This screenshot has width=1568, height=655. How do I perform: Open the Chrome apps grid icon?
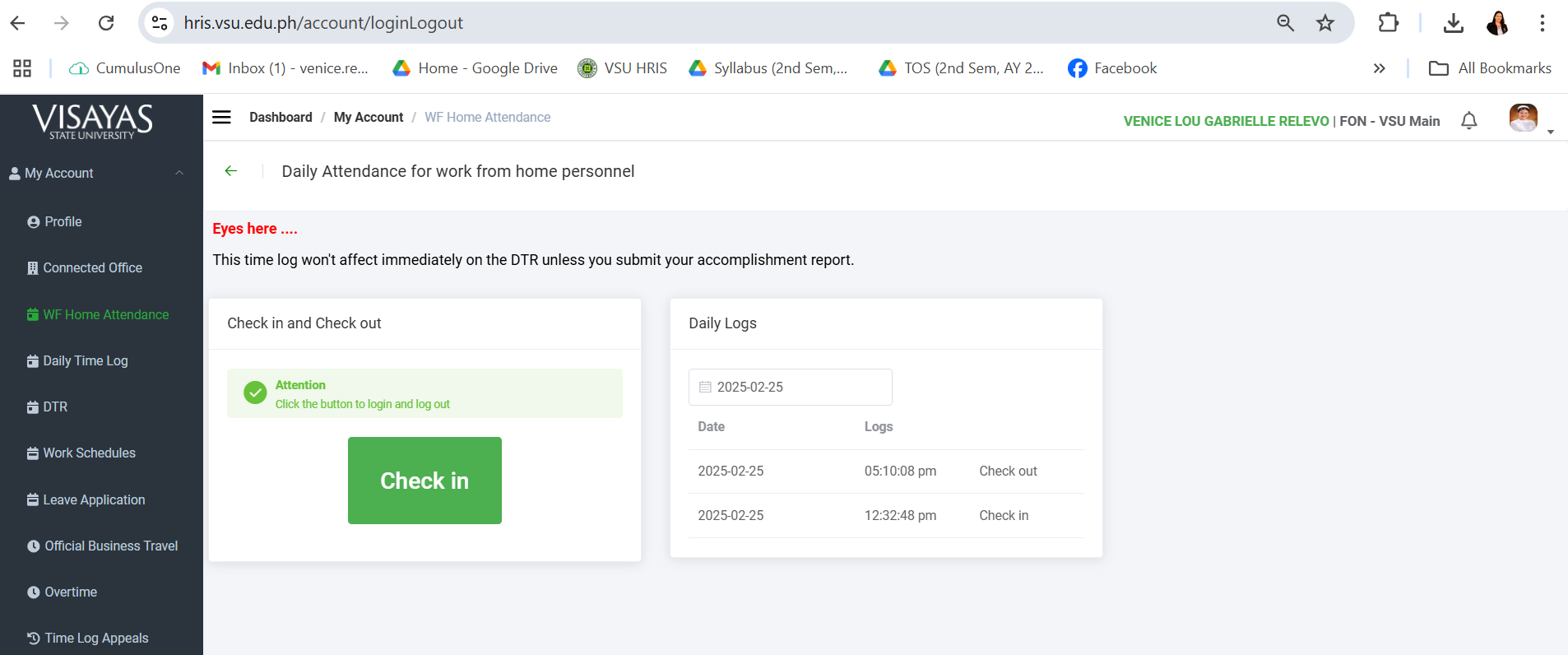22,68
